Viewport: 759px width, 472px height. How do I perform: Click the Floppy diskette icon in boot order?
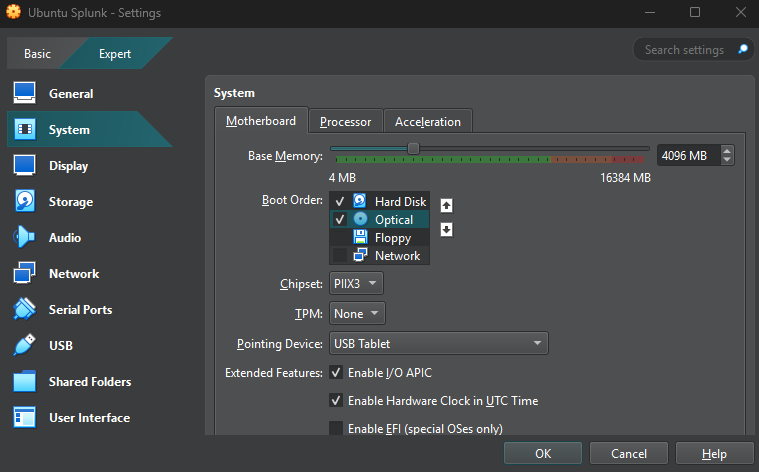pos(360,237)
